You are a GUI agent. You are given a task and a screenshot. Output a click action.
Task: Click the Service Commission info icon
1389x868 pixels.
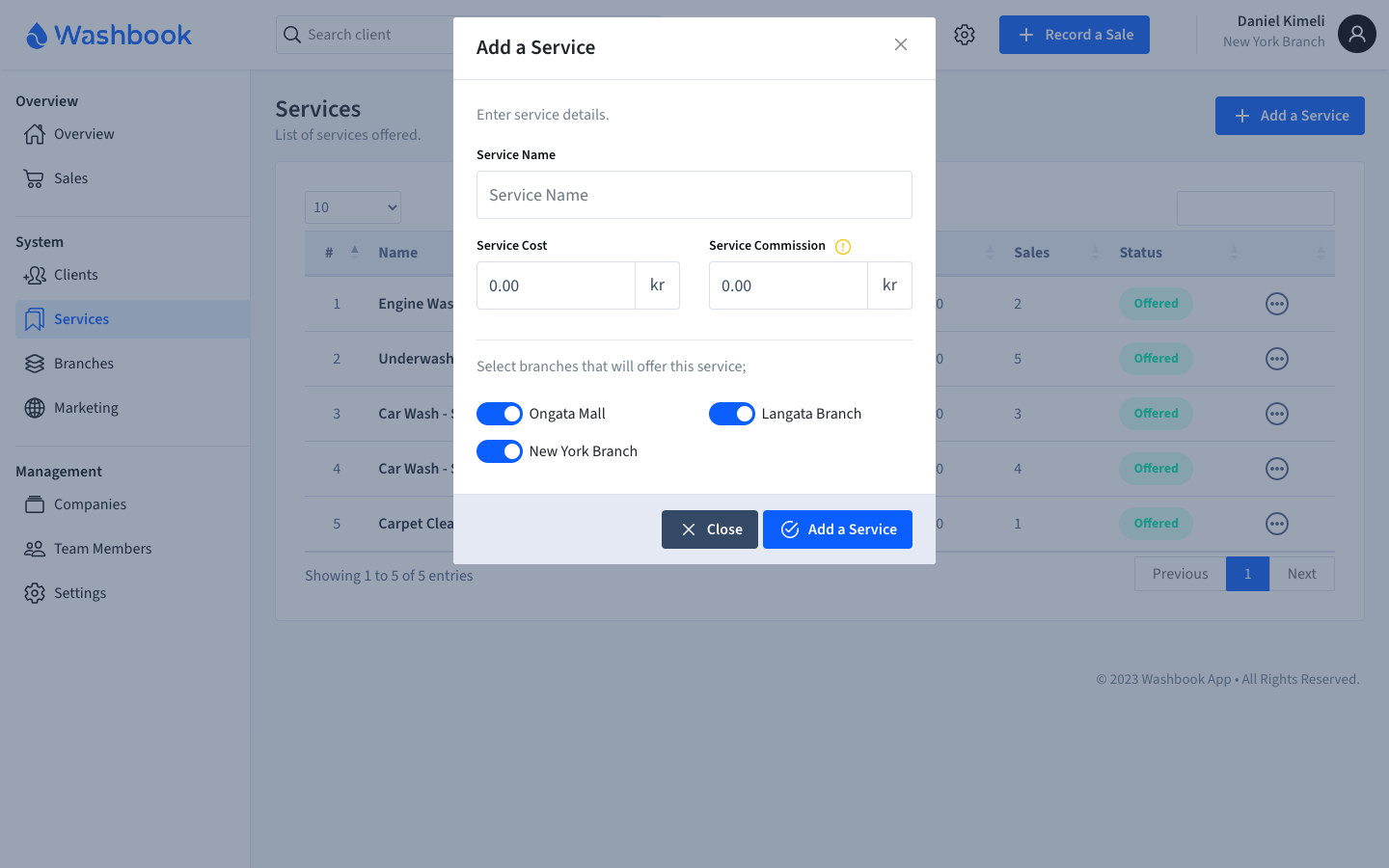click(x=843, y=247)
